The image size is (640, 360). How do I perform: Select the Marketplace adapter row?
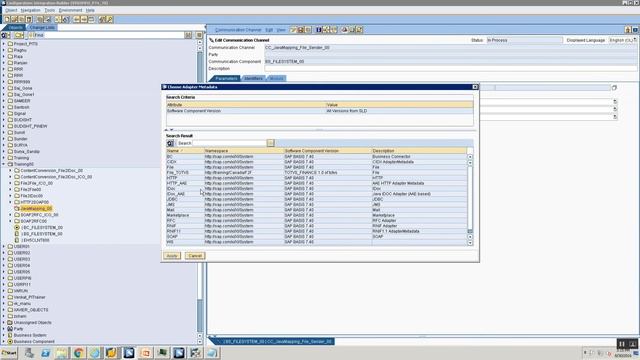pyautogui.click(x=316, y=215)
